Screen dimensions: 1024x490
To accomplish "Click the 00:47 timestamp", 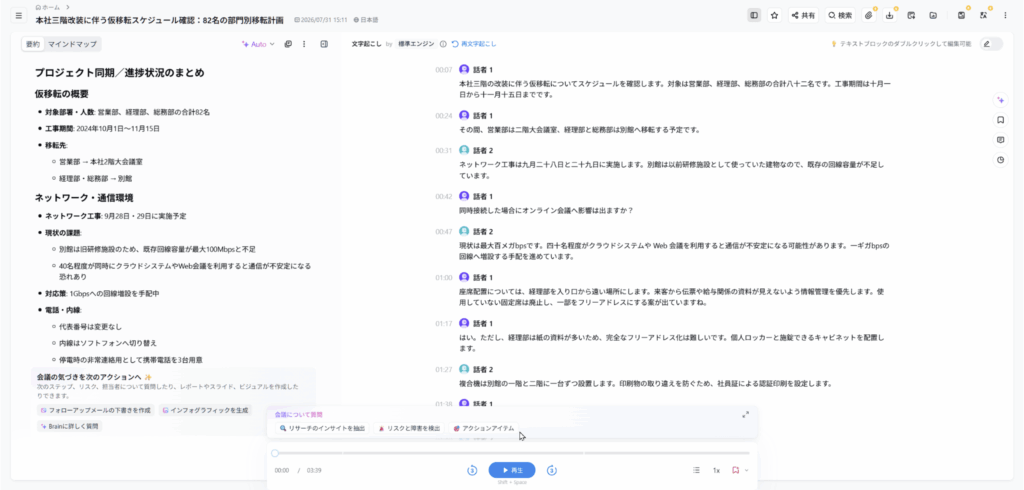I will [x=443, y=231].
